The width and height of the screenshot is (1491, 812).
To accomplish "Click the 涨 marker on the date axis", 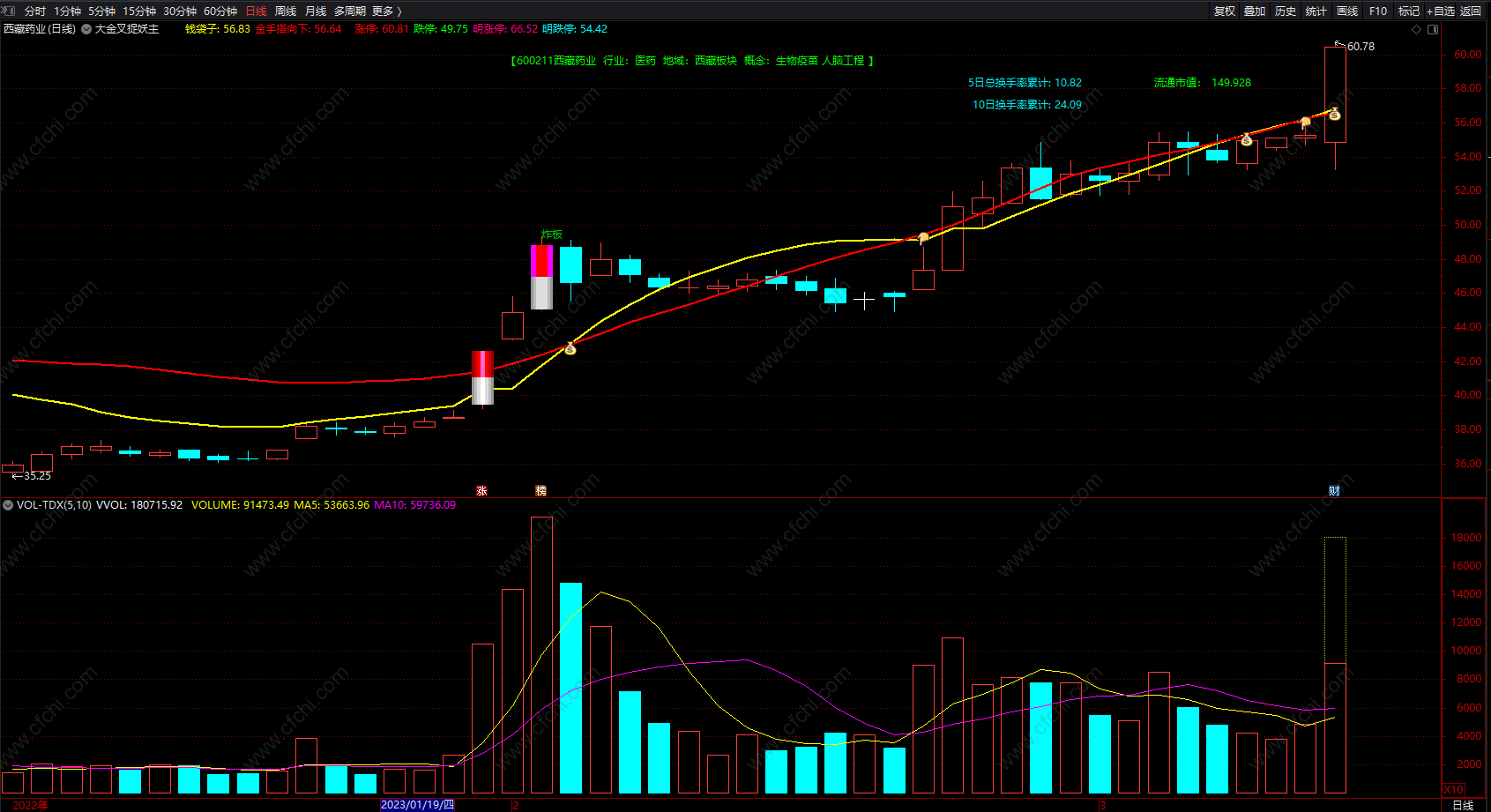I will coord(481,491).
